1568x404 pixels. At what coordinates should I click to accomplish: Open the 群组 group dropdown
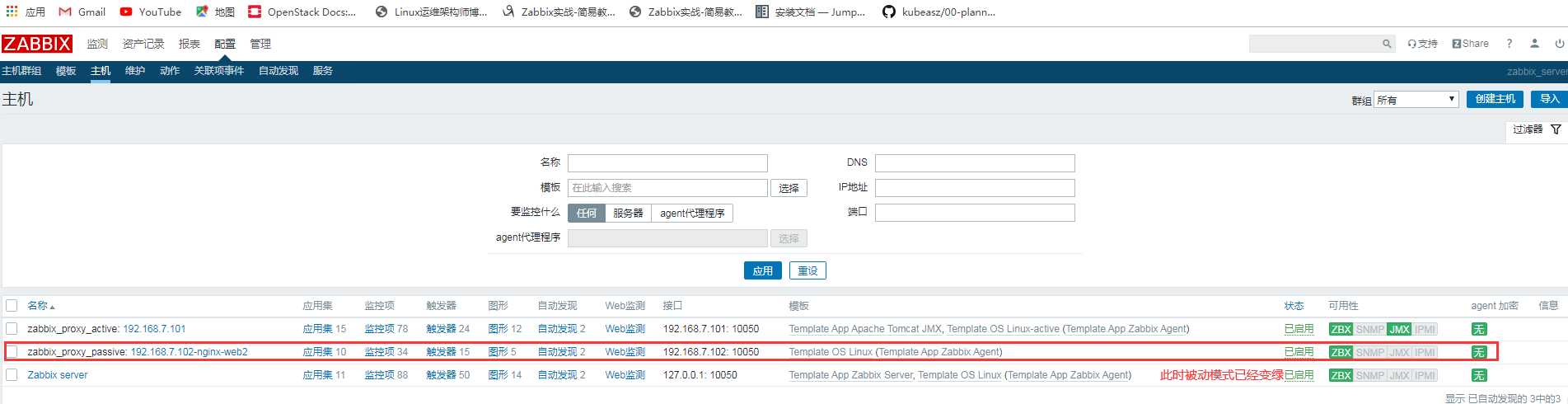coord(1416,100)
